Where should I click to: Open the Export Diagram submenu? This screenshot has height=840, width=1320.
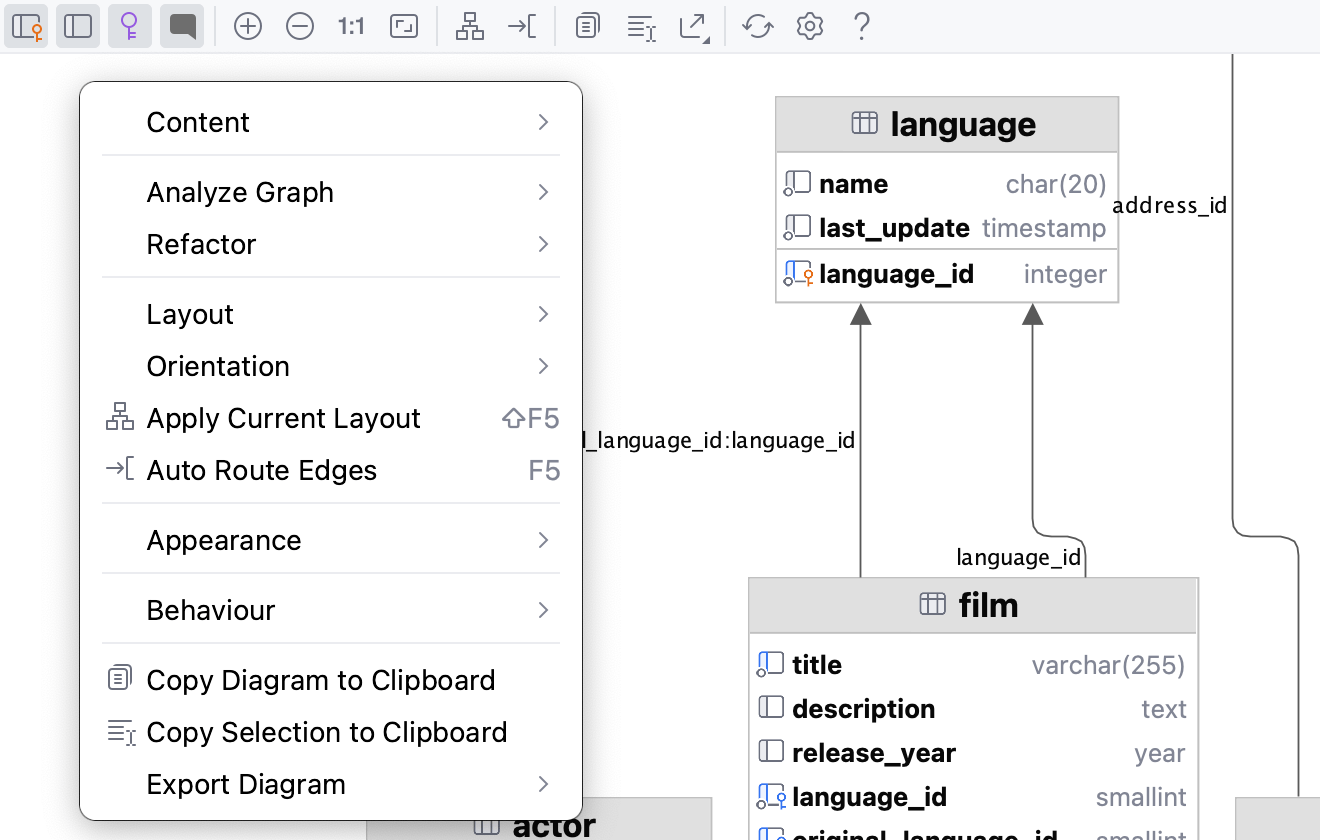pos(331,784)
